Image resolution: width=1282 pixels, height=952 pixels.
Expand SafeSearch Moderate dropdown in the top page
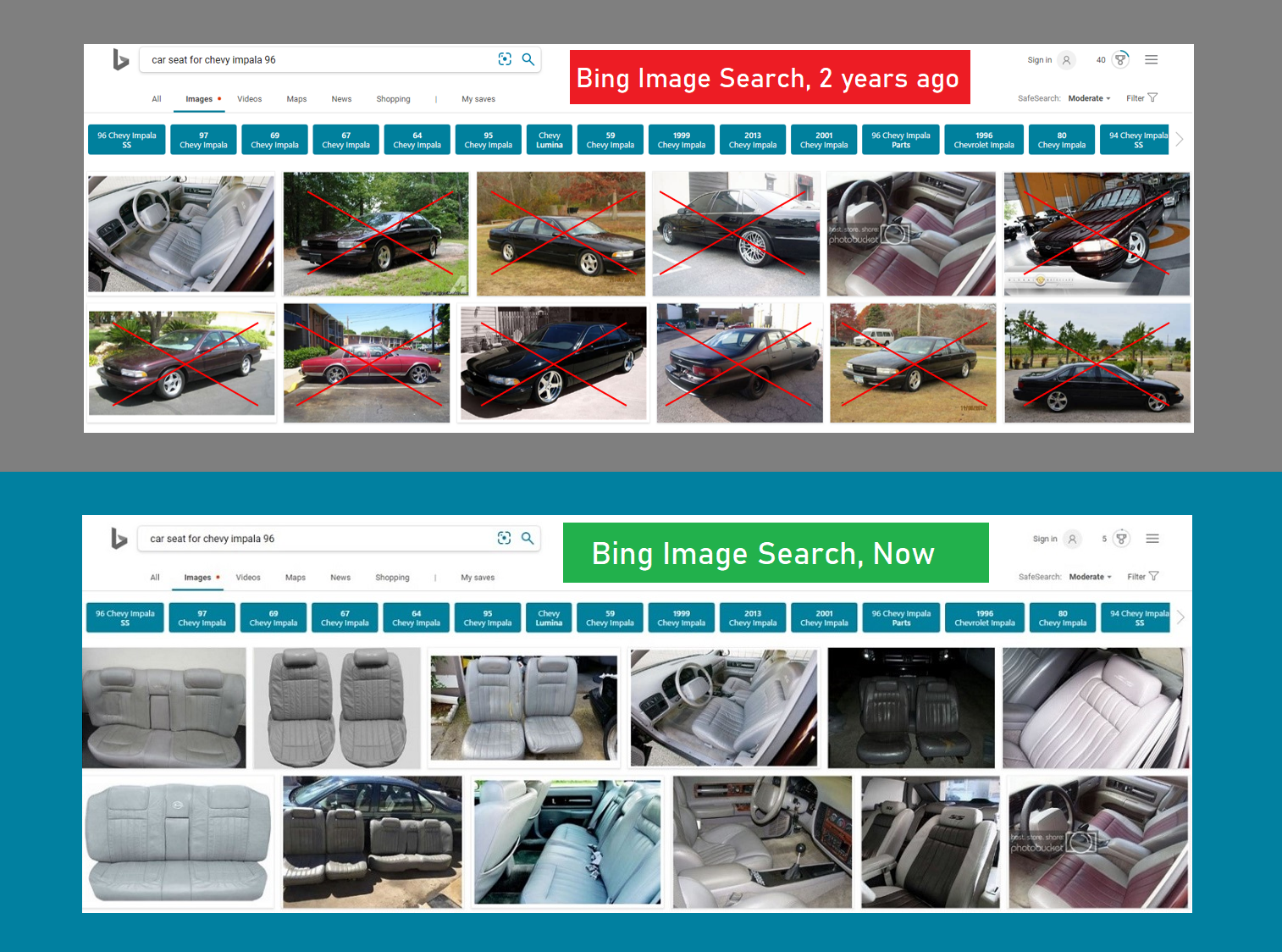click(x=1089, y=98)
